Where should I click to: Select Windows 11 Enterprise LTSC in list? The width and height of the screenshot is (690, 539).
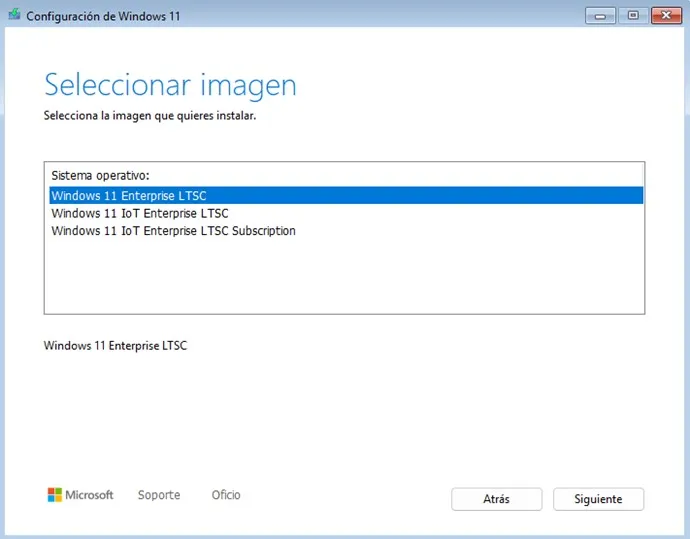pos(346,195)
